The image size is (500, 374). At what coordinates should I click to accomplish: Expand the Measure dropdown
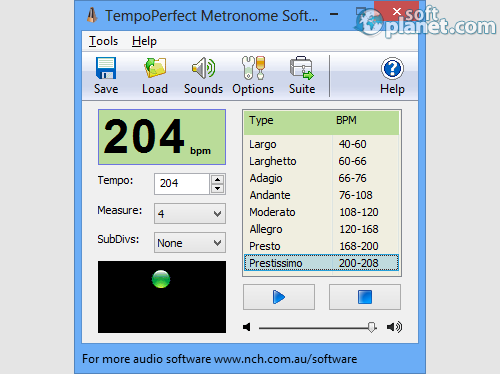(x=190, y=213)
